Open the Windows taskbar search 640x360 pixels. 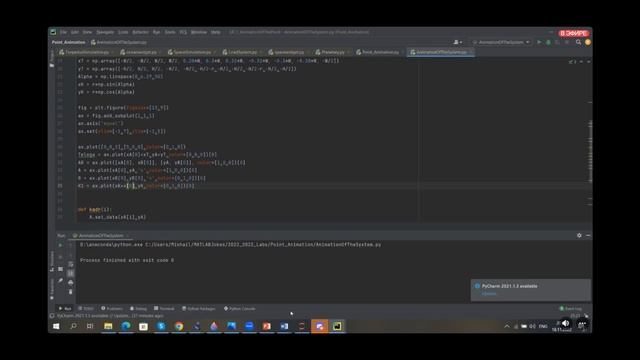click(x=73, y=326)
